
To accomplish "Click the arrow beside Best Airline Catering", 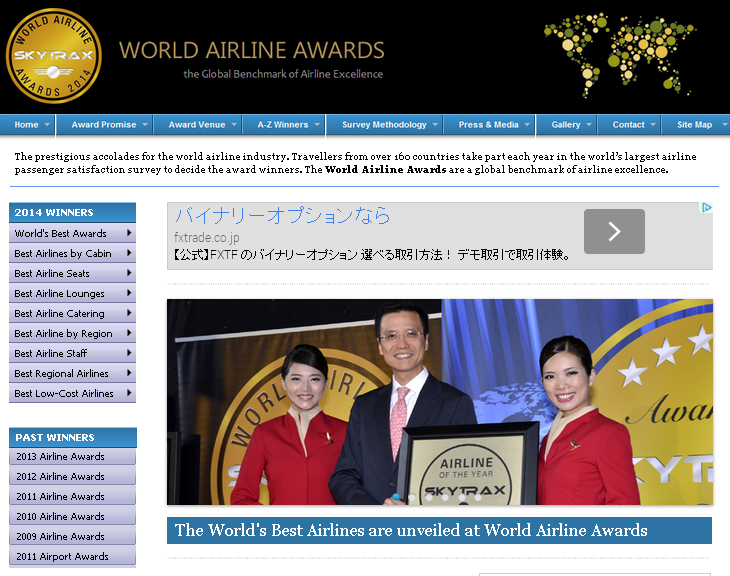I will tap(129, 313).
